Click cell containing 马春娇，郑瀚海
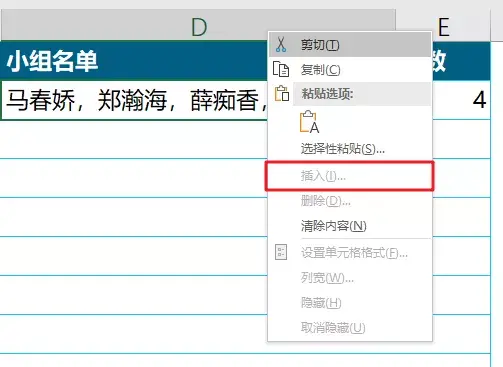 coord(135,100)
